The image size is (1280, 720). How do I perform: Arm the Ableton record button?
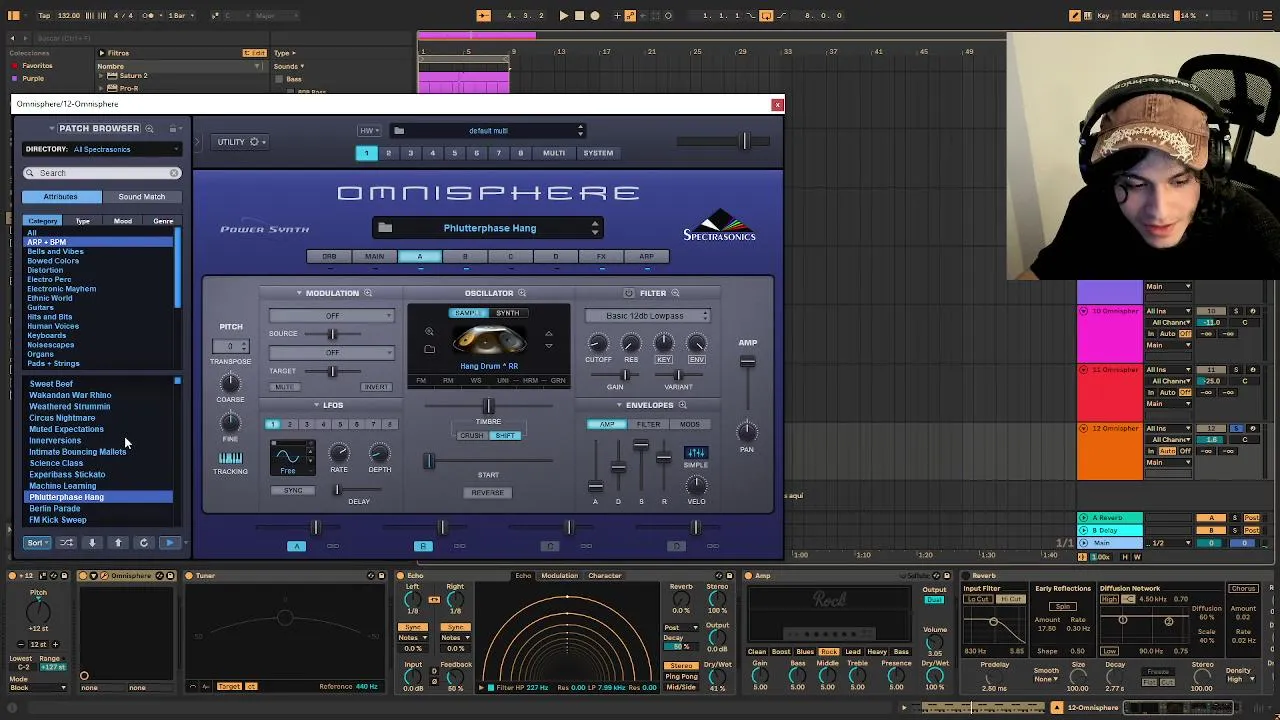595,15
